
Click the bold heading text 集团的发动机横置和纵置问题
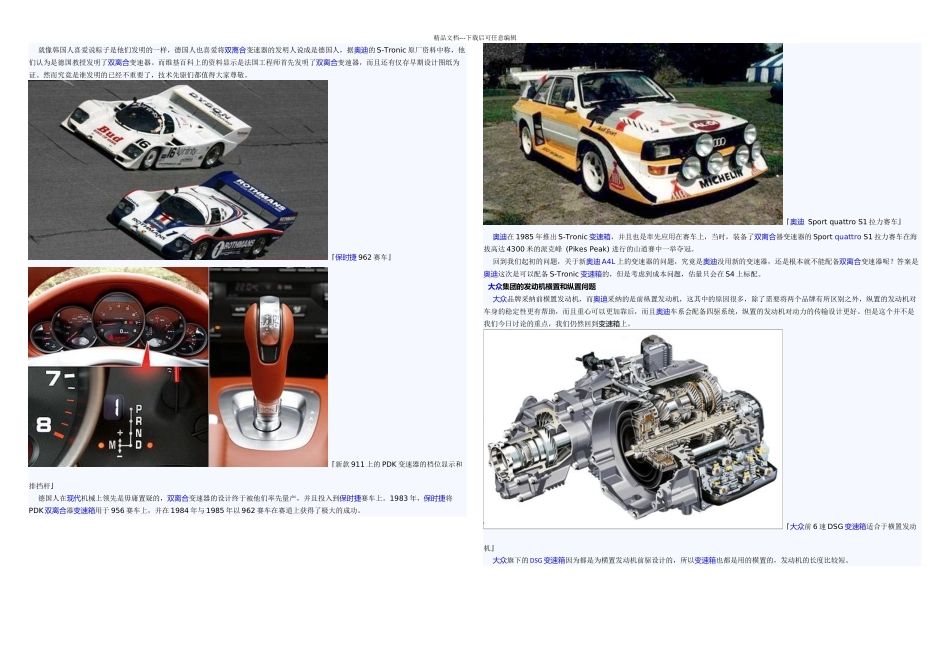[549, 287]
